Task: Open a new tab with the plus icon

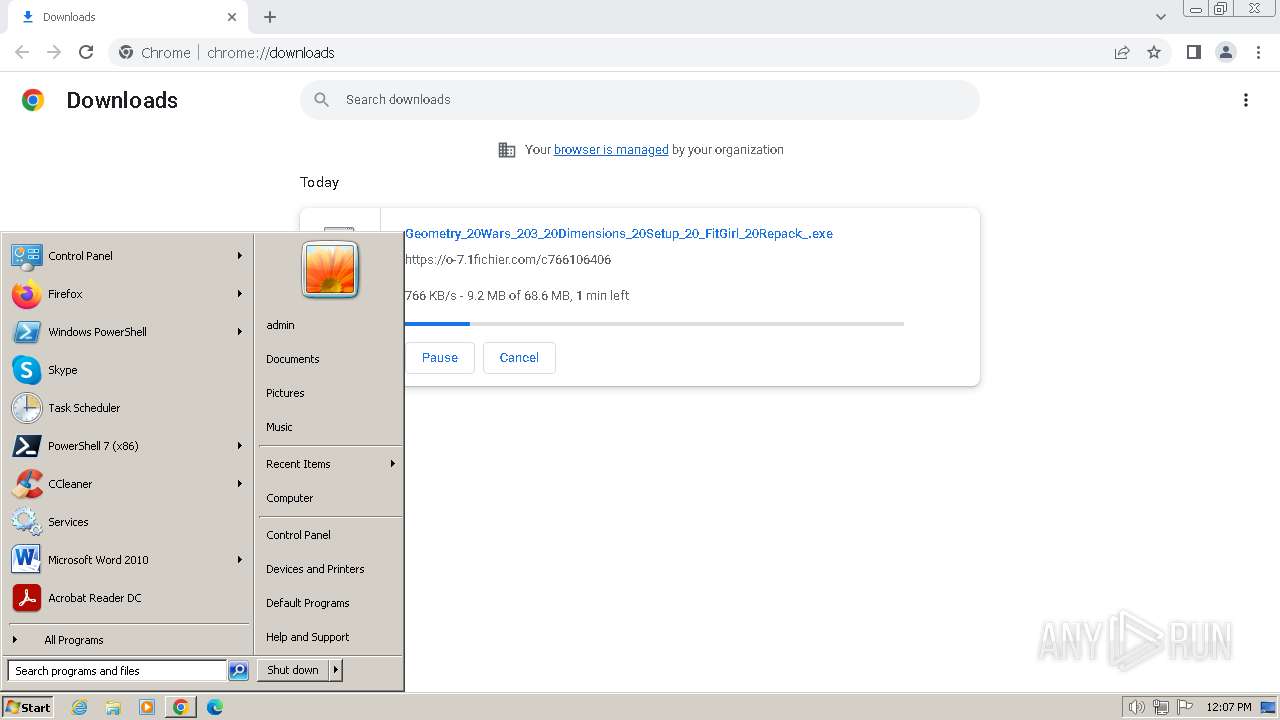Action: point(270,17)
